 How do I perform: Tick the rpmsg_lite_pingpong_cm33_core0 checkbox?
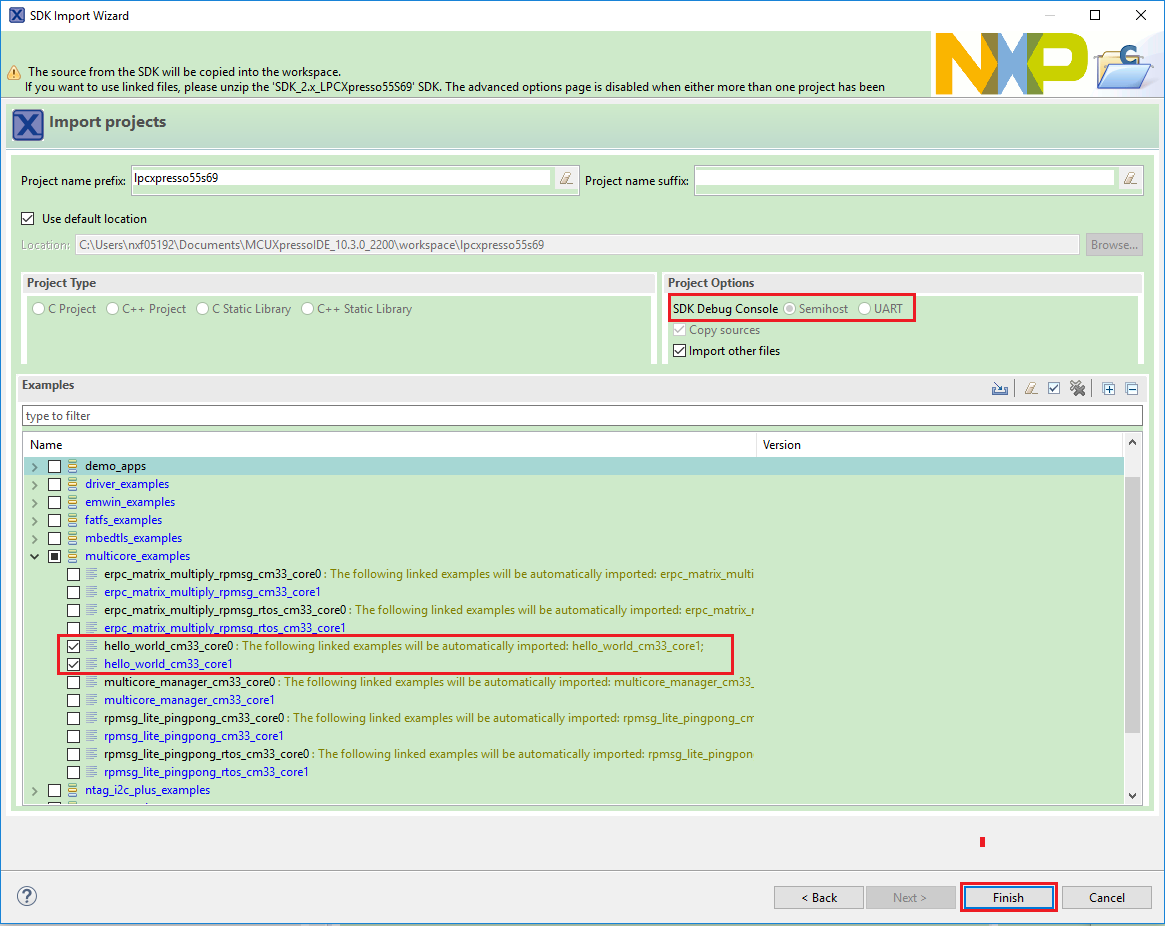click(x=73, y=718)
